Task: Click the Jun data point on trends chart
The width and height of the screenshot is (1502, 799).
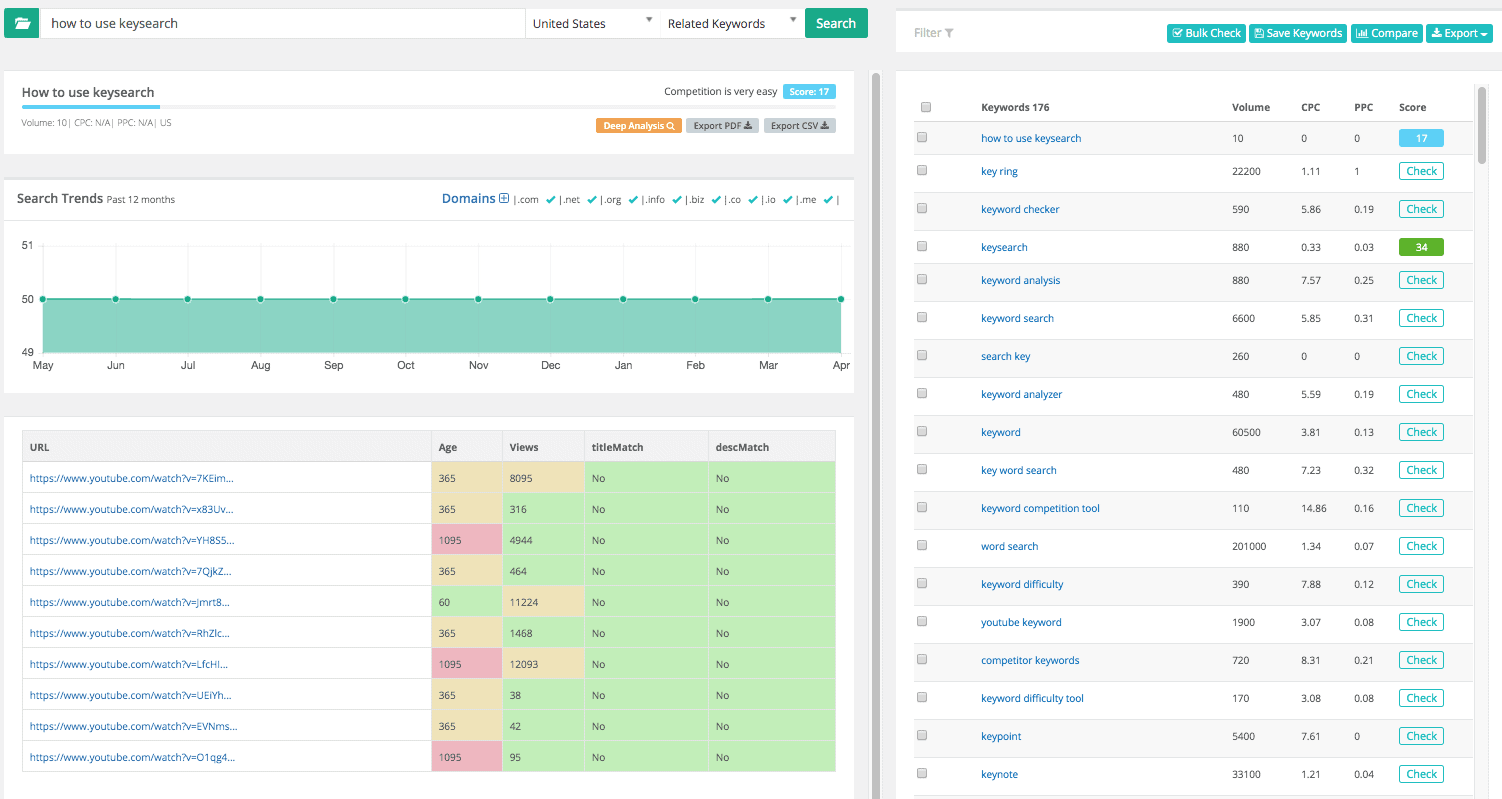Action: 115,299
